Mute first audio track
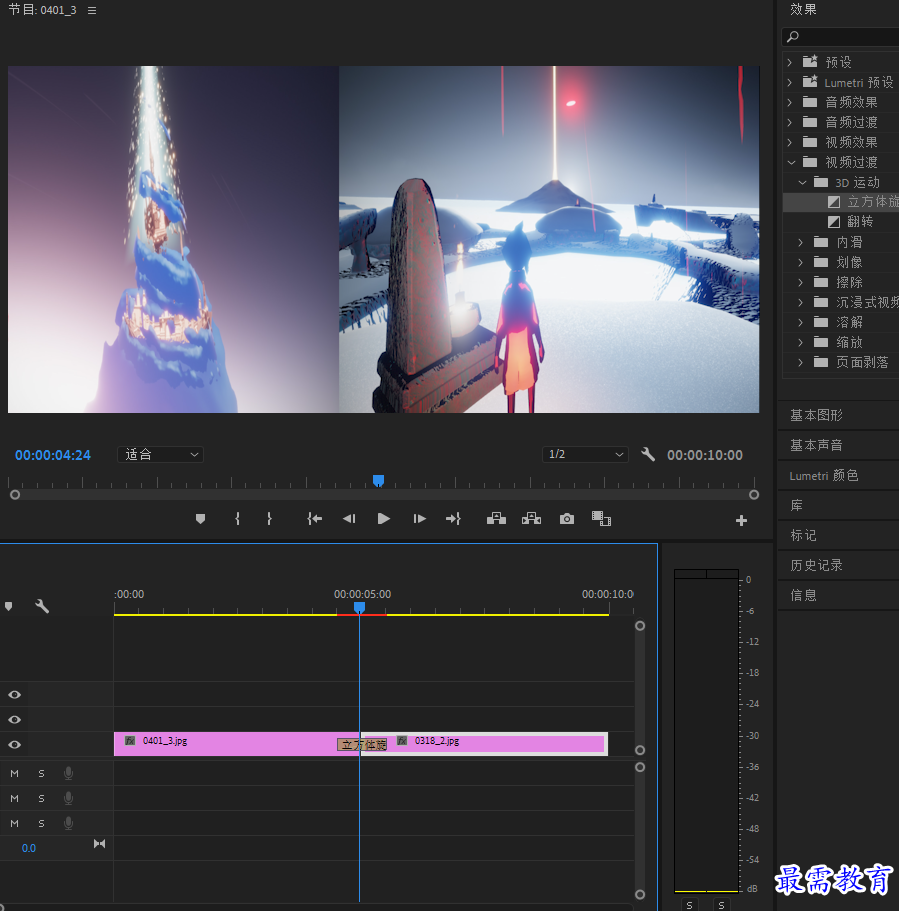Image resolution: width=899 pixels, height=911 pixels. click(15, 773)
